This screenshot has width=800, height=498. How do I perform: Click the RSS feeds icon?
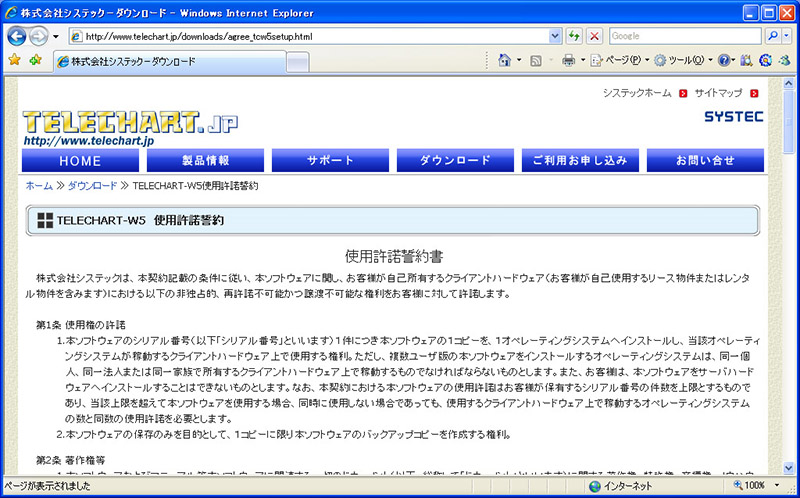point(536,61)
